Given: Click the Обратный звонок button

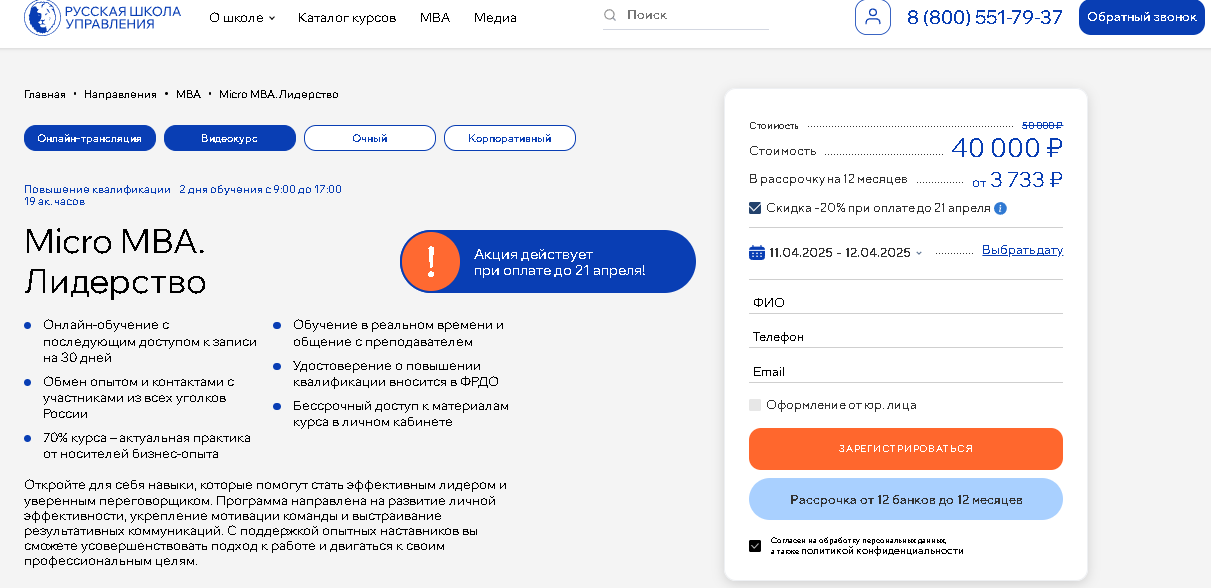Looking at the screenshot, I should click(1142, 17).
